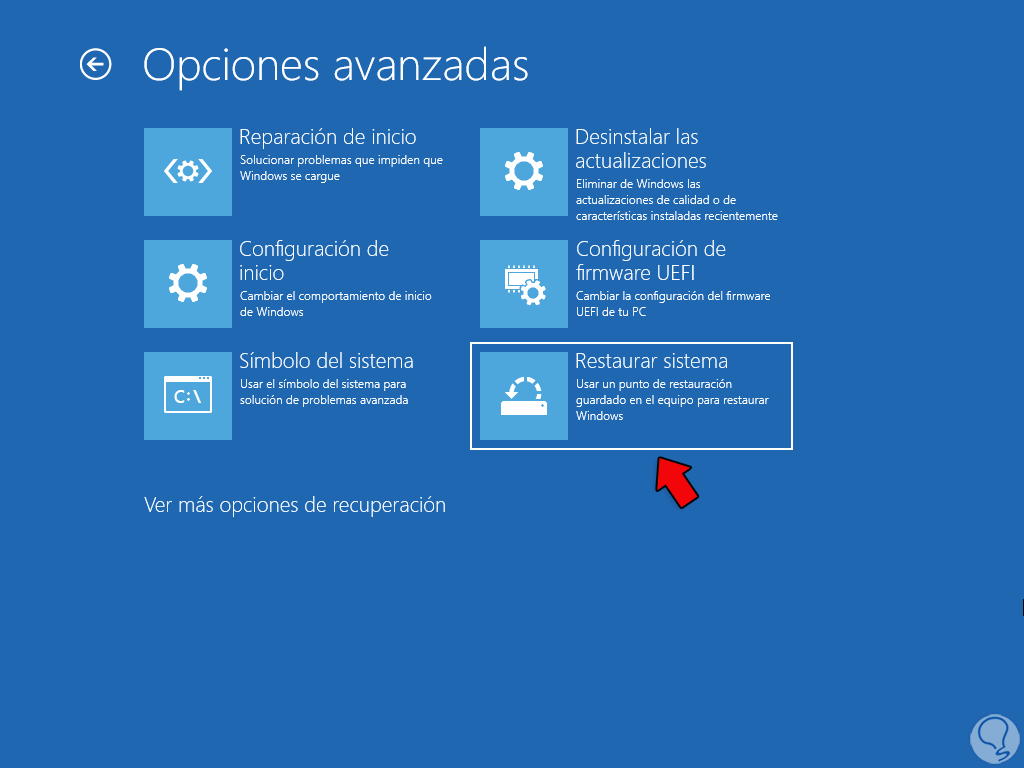Open the C:\ command prompt icon
This screenshot has width=1024, height=768.
tap(187, 396)
